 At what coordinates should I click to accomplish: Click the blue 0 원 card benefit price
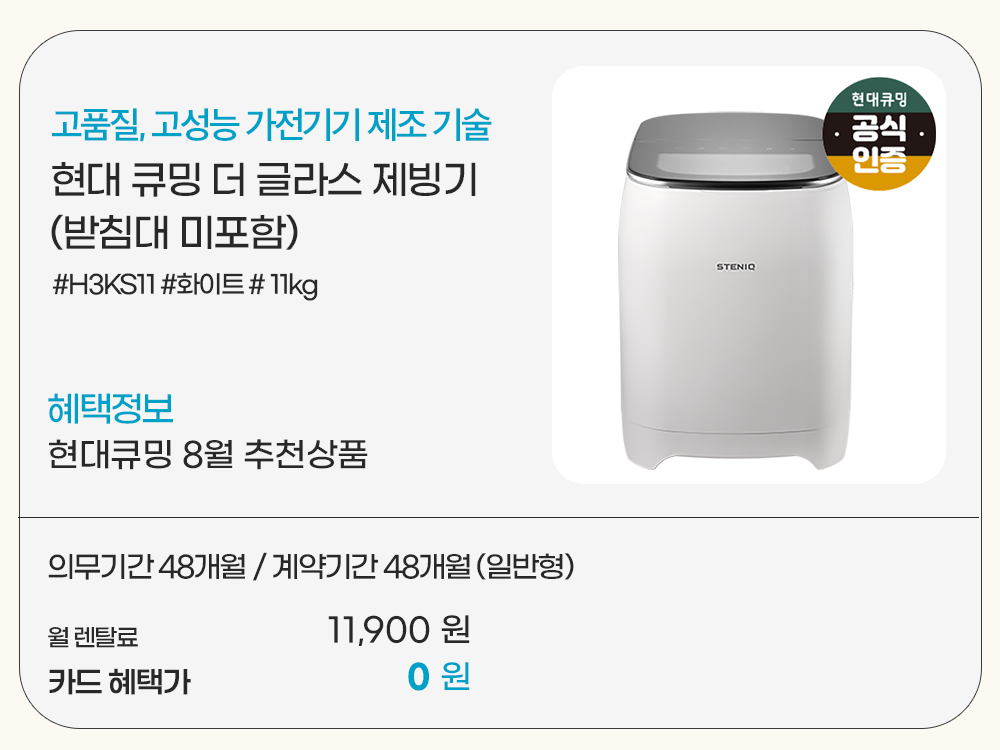(438, 678)
